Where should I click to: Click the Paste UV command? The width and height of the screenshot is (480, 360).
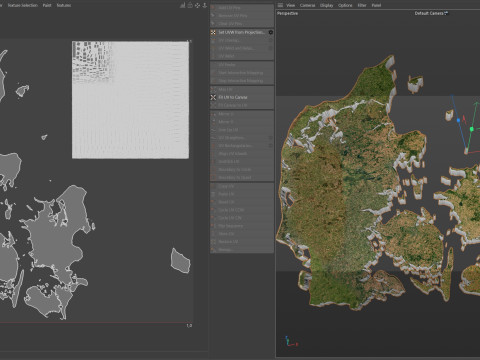242,194
